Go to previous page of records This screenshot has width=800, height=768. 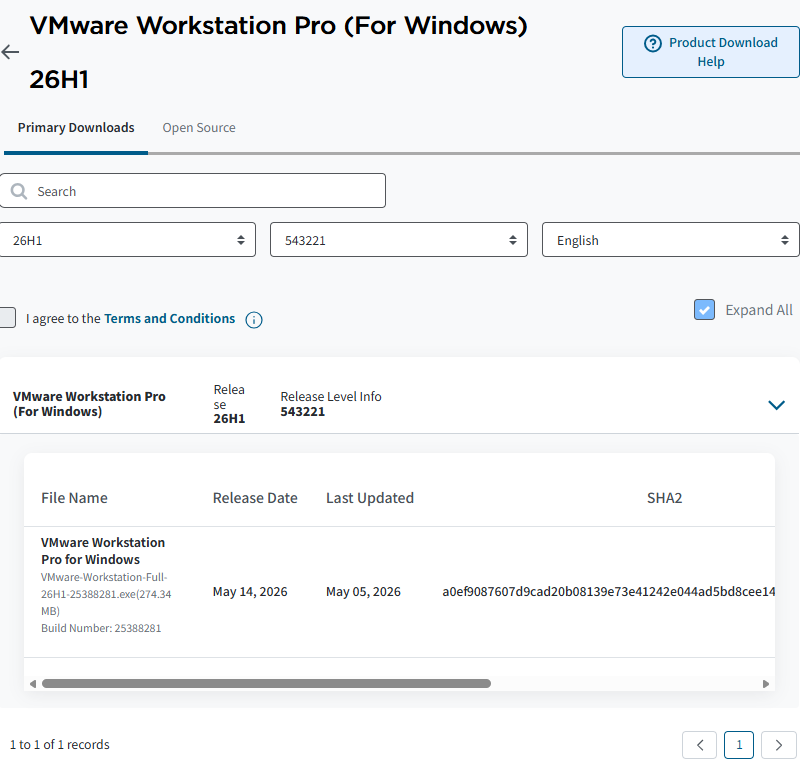[x=699, y=745]
